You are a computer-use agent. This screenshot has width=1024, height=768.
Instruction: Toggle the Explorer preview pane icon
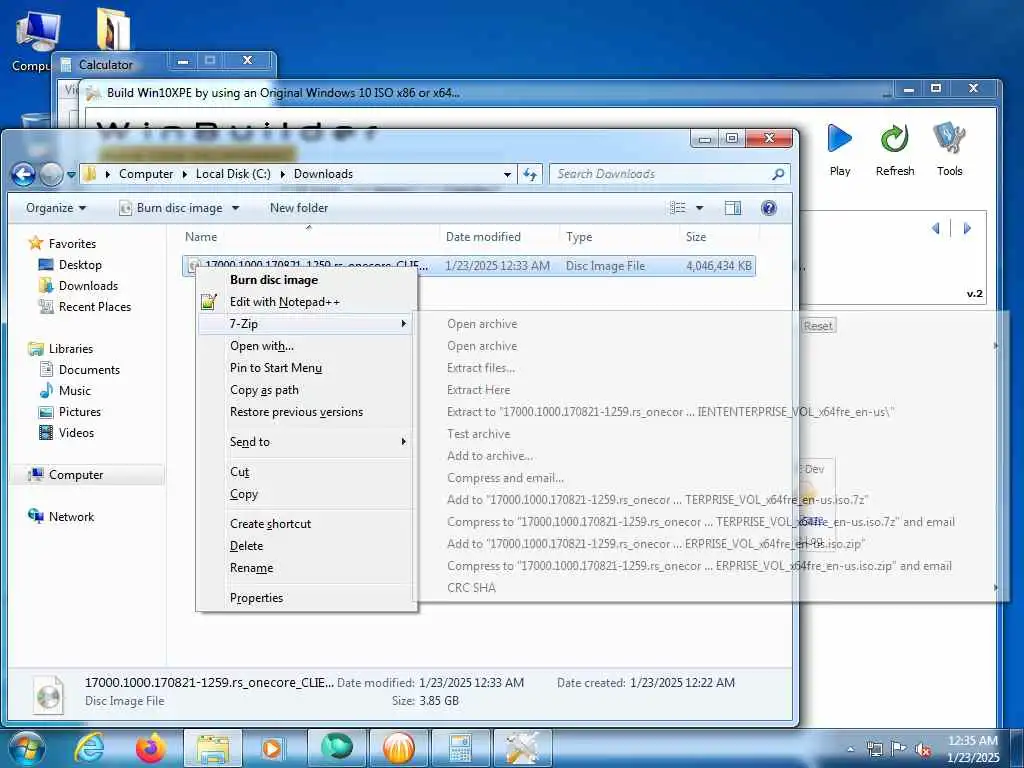(733, 208)
